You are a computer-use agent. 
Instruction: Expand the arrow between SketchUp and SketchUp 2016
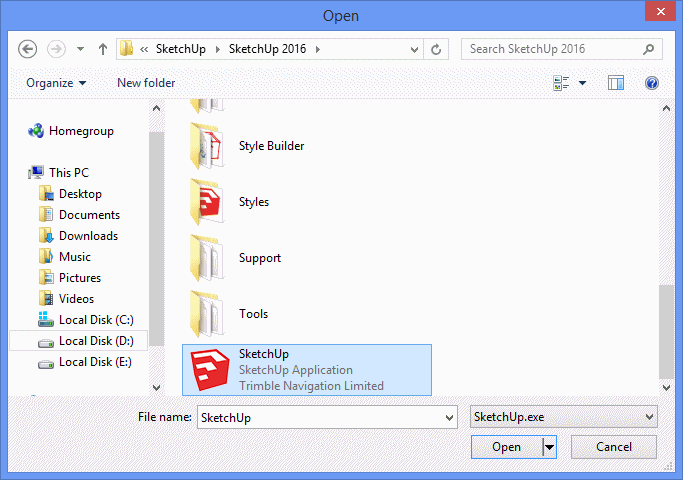tap(217, 49)
